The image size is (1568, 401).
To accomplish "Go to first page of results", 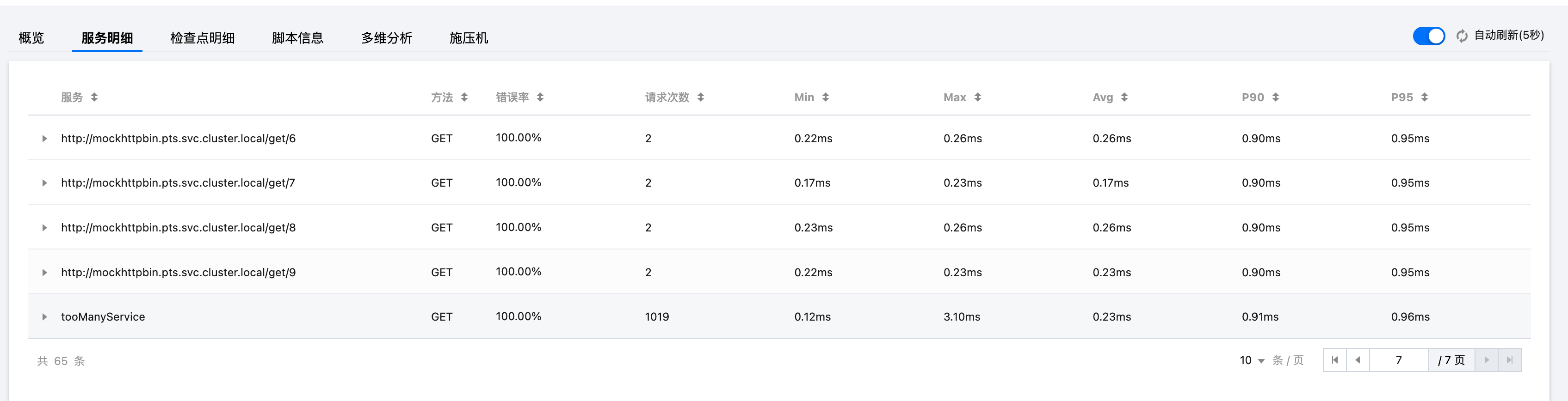I will (1334, 360).
